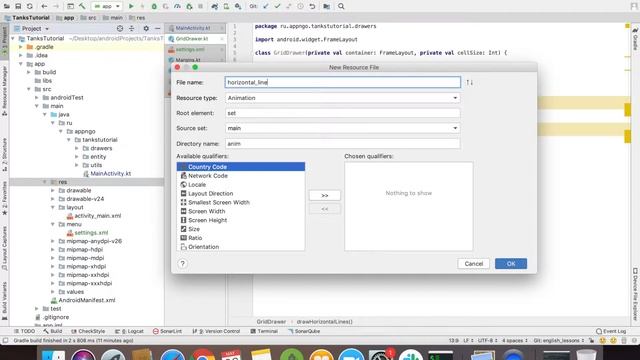The width and height of the screenshot is (640, 360).
Task: Open the Version Control tool window tab
Action: point(216,331)
